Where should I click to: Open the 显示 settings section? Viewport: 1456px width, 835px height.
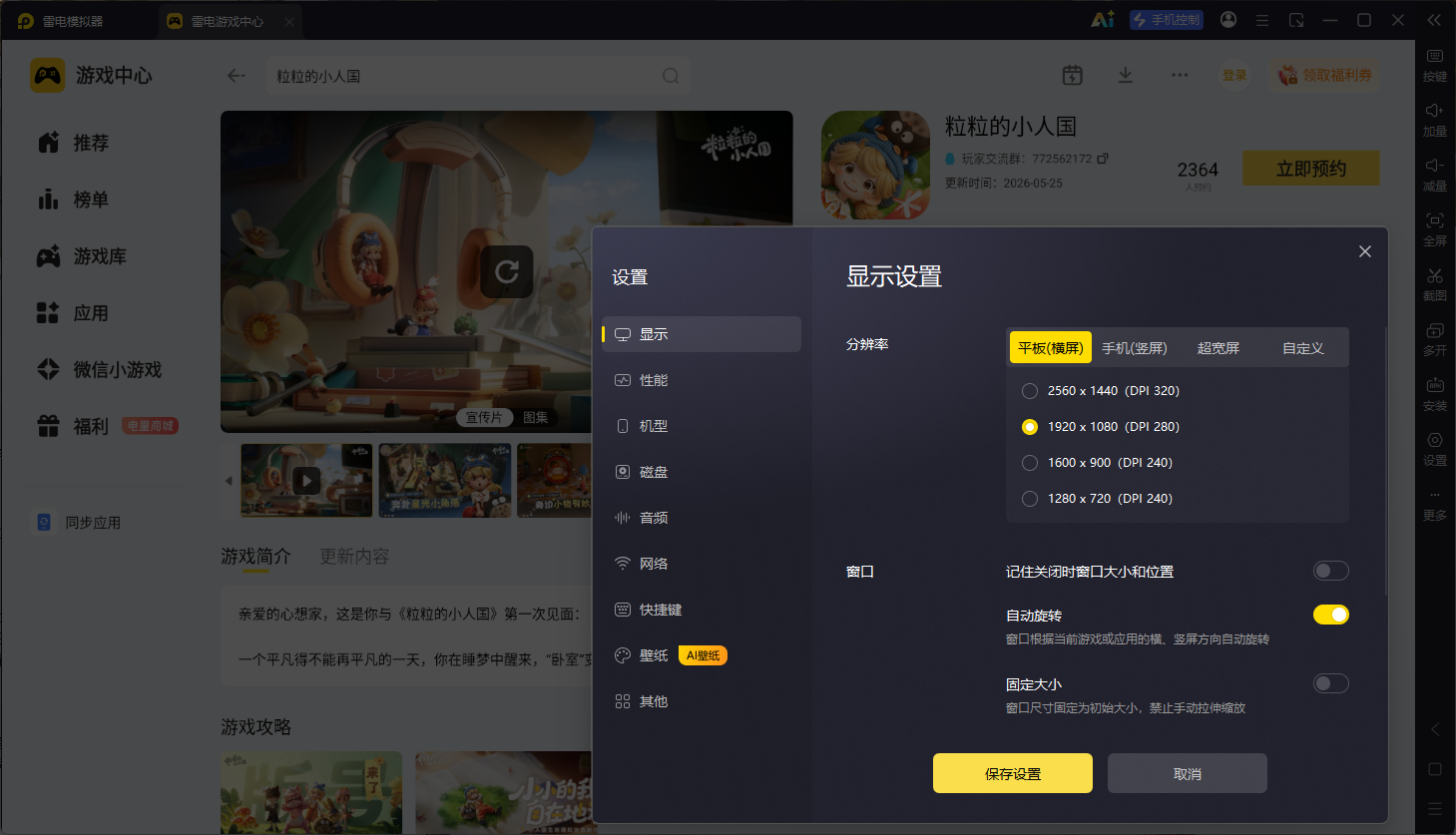point(702,334)
